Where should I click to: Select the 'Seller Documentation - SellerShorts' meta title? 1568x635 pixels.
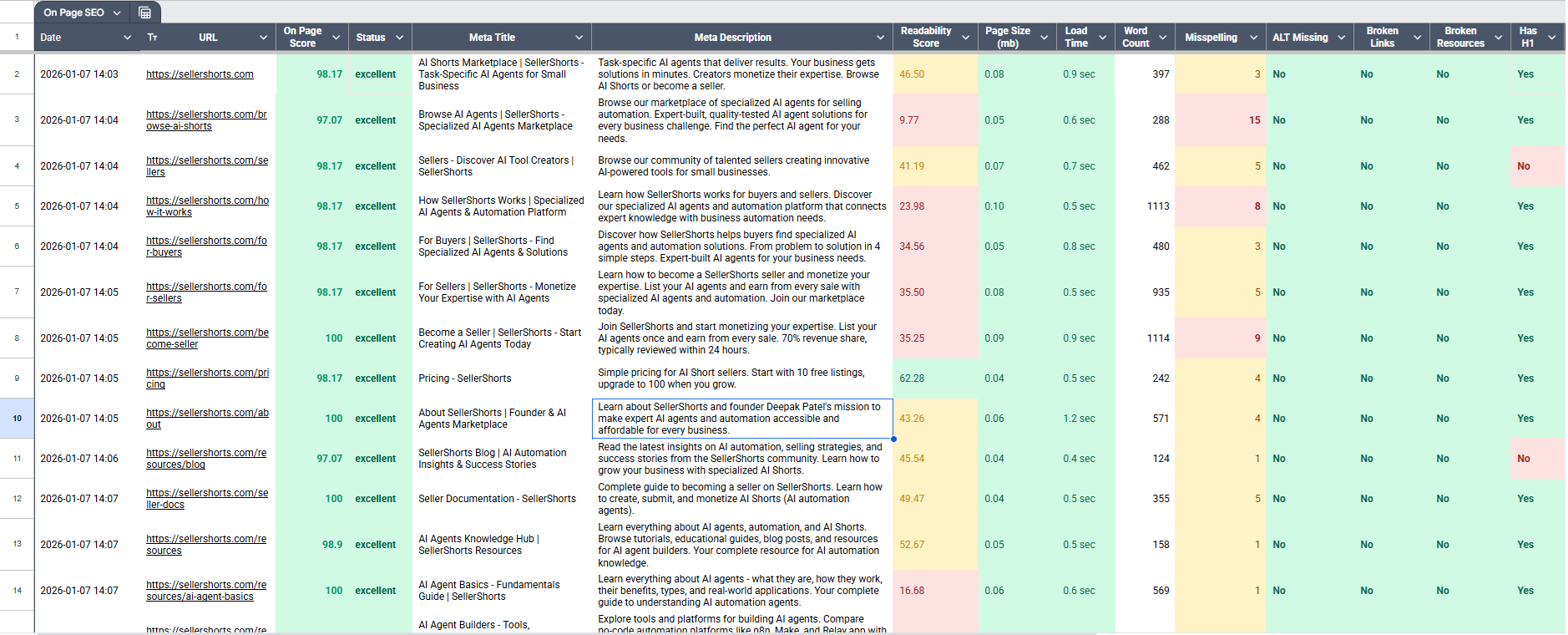pos(501,499)
